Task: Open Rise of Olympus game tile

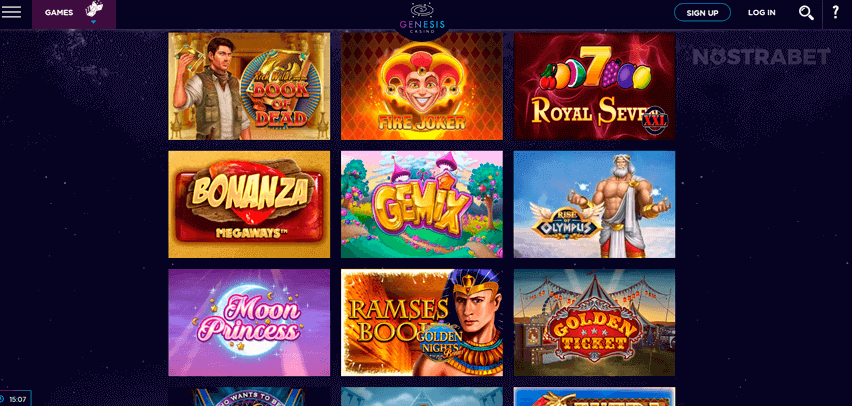Action: pos(594,204)
